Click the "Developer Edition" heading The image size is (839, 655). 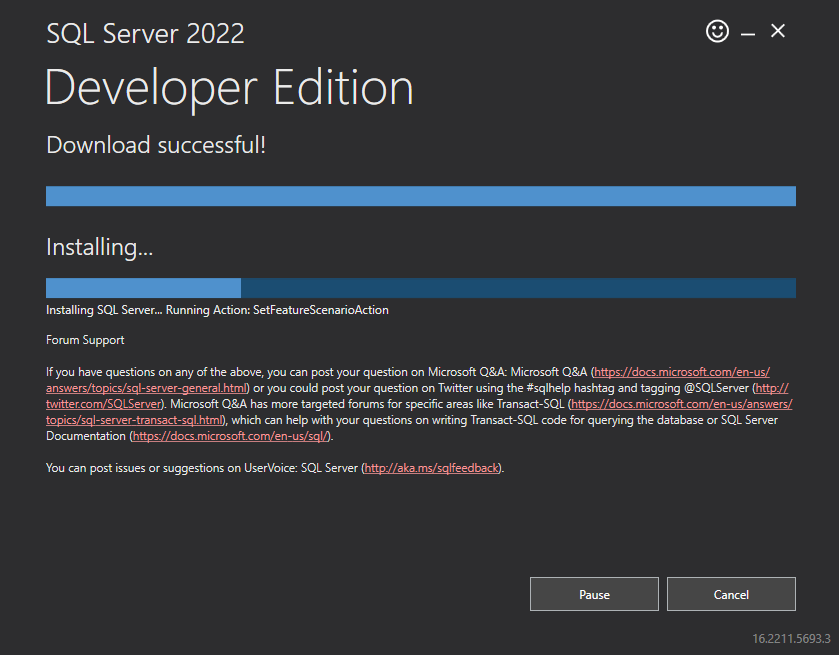[229, 88]
